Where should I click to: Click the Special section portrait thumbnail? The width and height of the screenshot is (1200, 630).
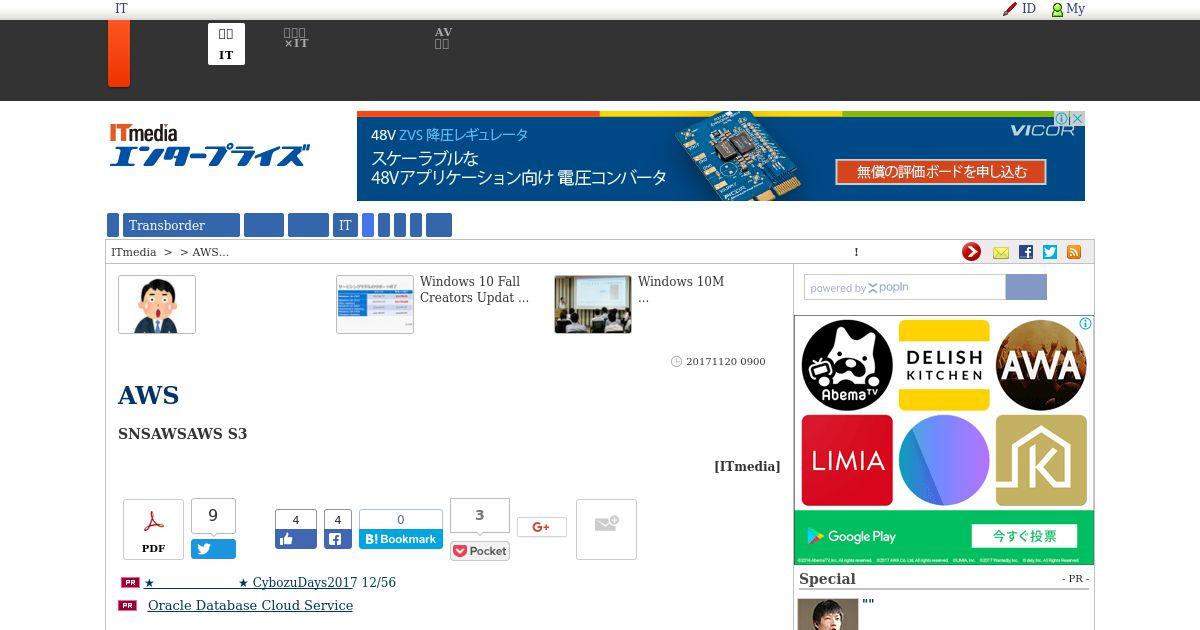point(828,614)
